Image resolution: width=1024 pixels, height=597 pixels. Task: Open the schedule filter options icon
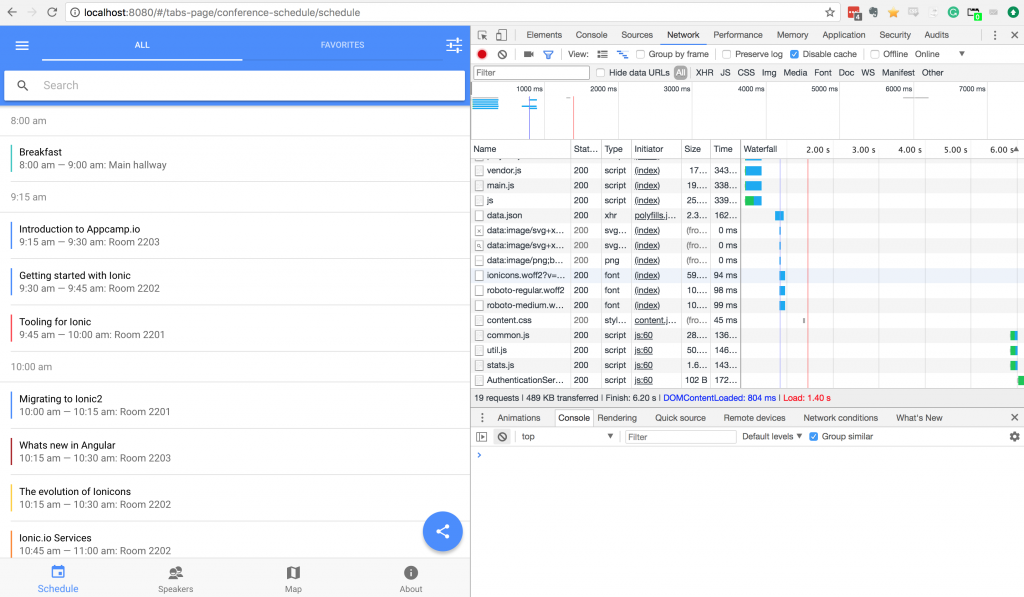454,46
